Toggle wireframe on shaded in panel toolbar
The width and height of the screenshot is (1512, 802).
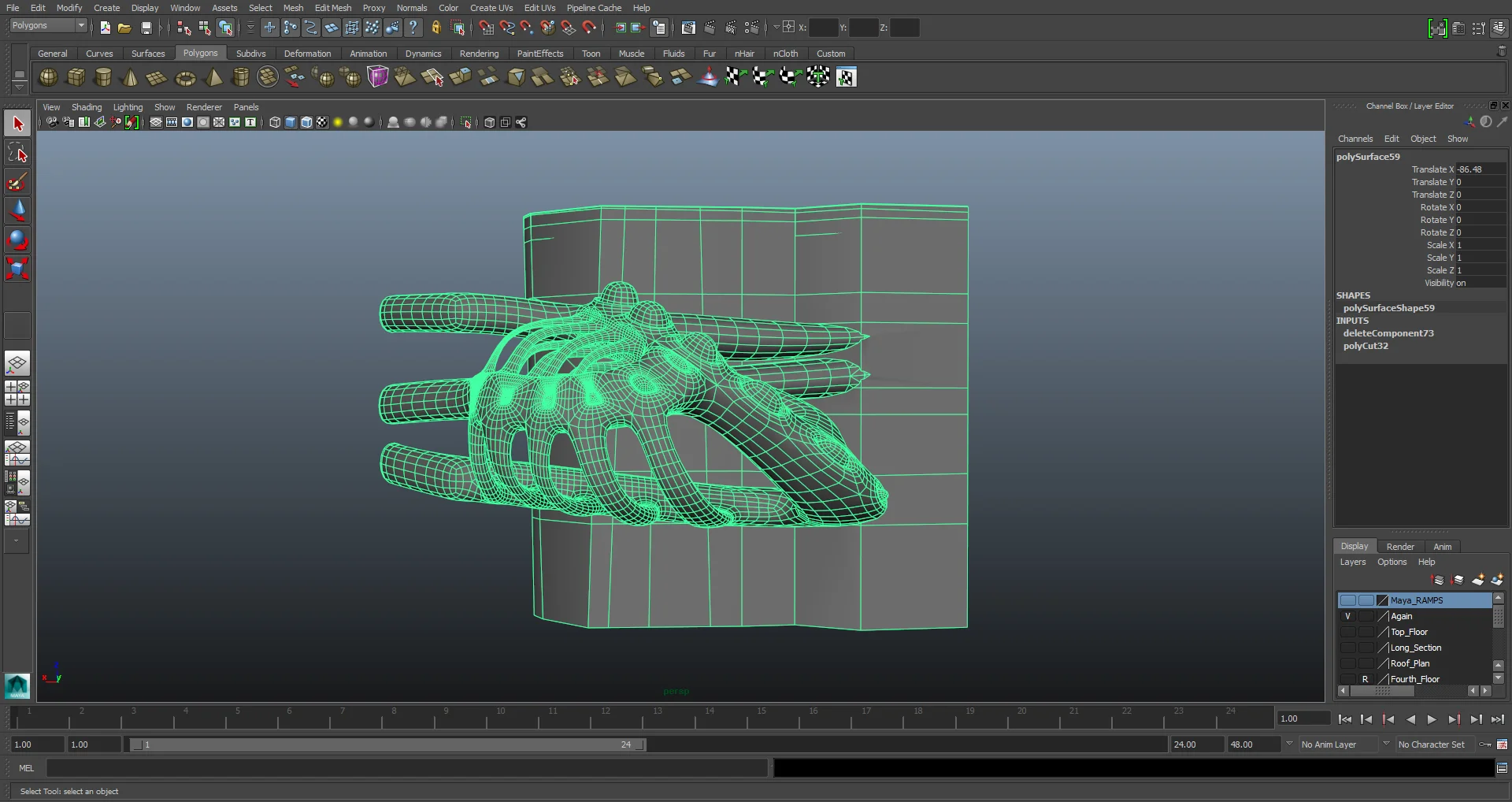[306, 122]
